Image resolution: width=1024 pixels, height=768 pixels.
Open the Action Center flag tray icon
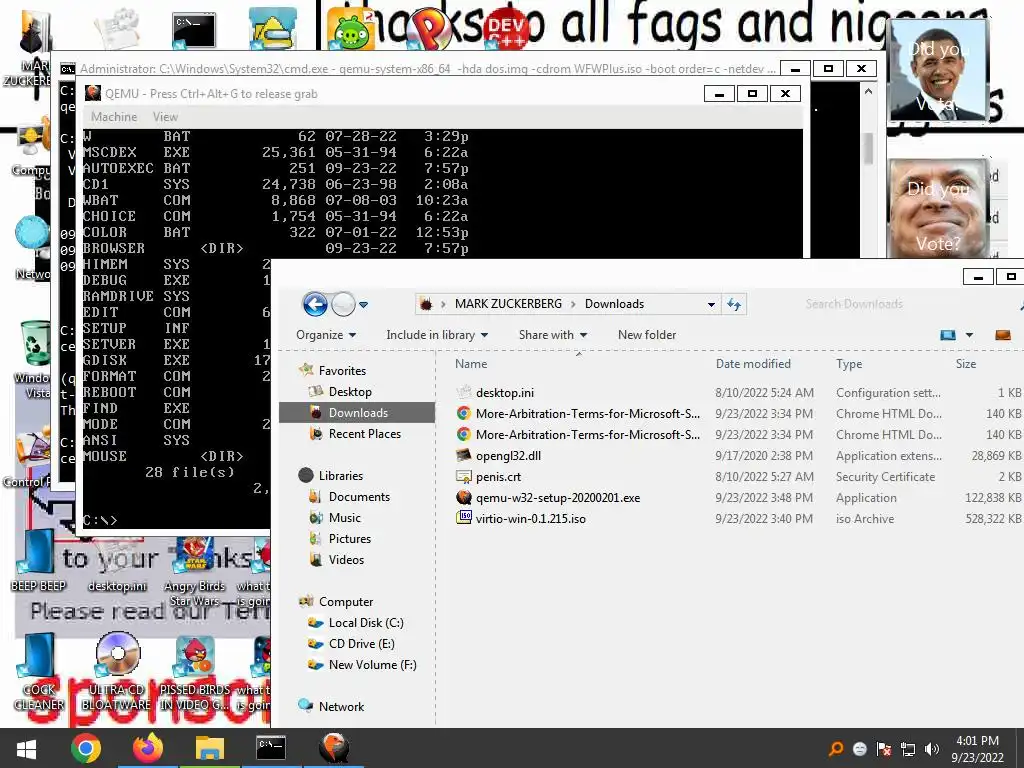click(884, 749)
